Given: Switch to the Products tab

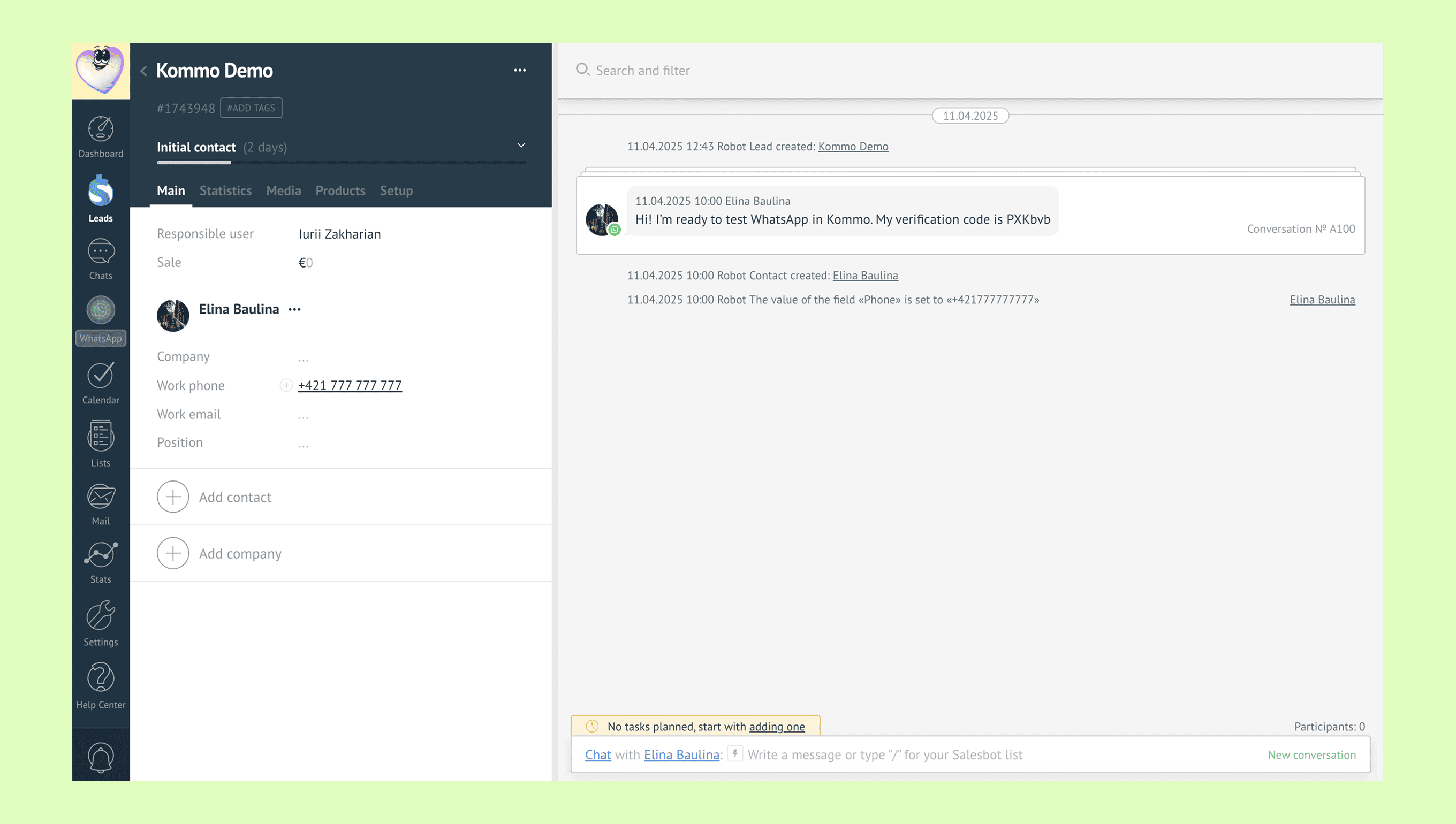Looking at the screenshot, I should [x=340, y=190].
